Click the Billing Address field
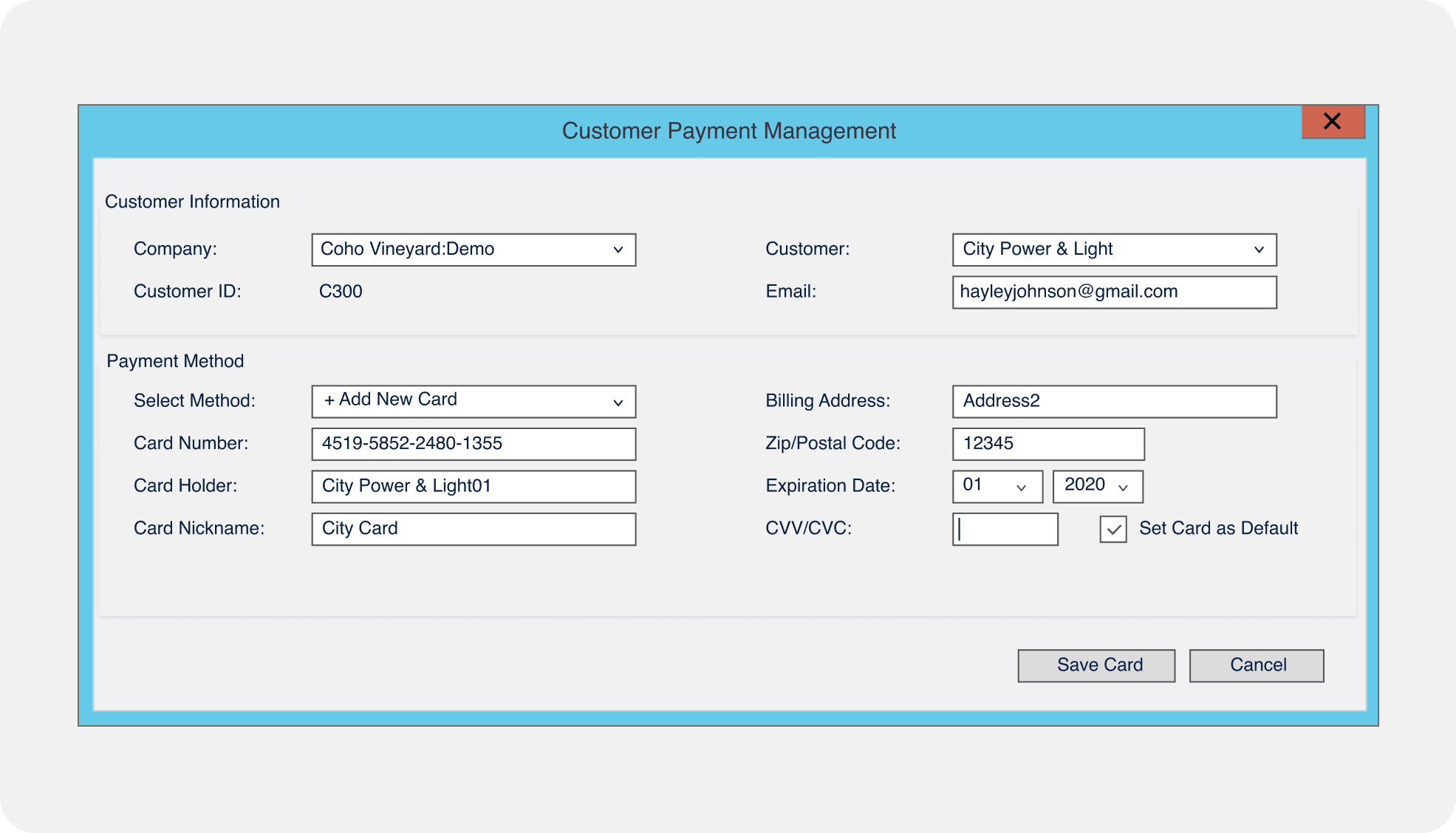The height and width of the screenshot is (833, 1456). [1113, 401]
